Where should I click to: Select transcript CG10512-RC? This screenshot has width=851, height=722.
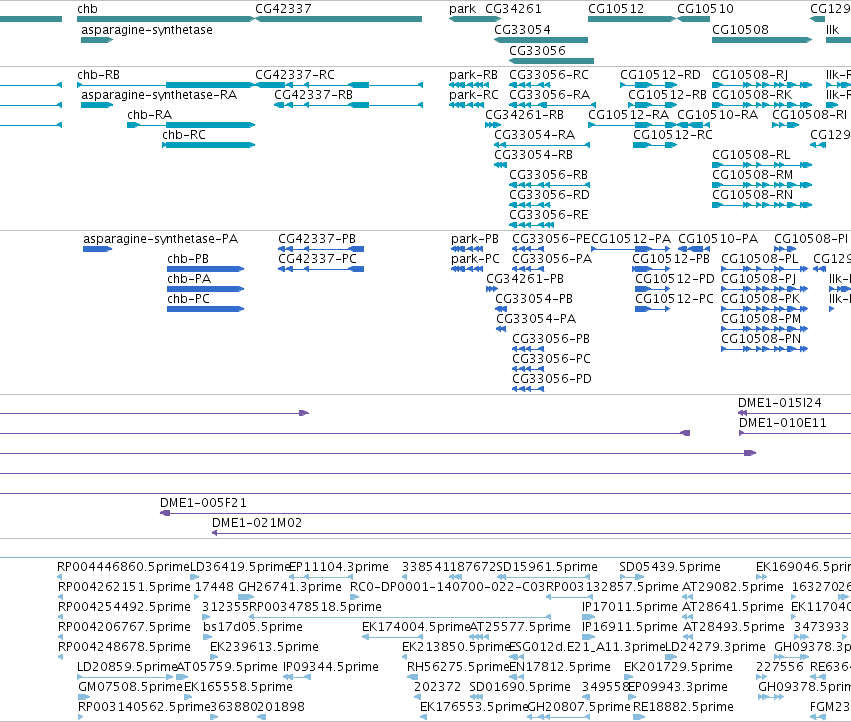(x=655, y=145)
